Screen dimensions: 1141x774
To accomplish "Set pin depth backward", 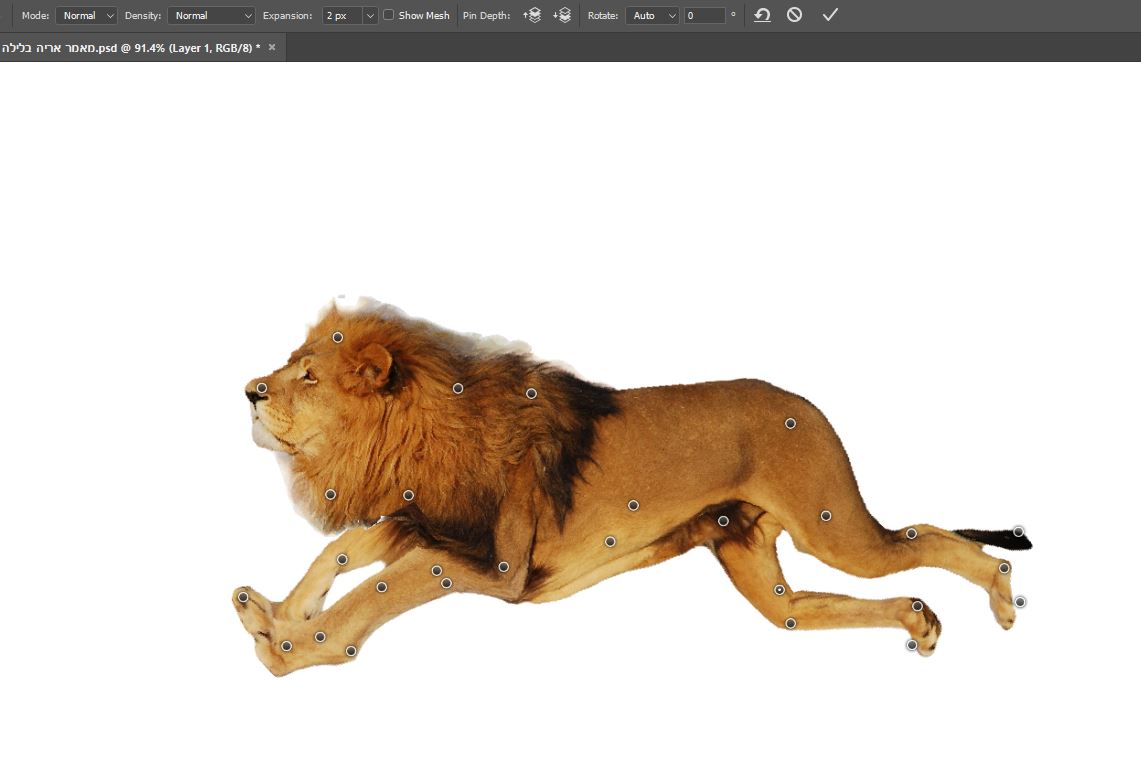I will tap(562, 15).
